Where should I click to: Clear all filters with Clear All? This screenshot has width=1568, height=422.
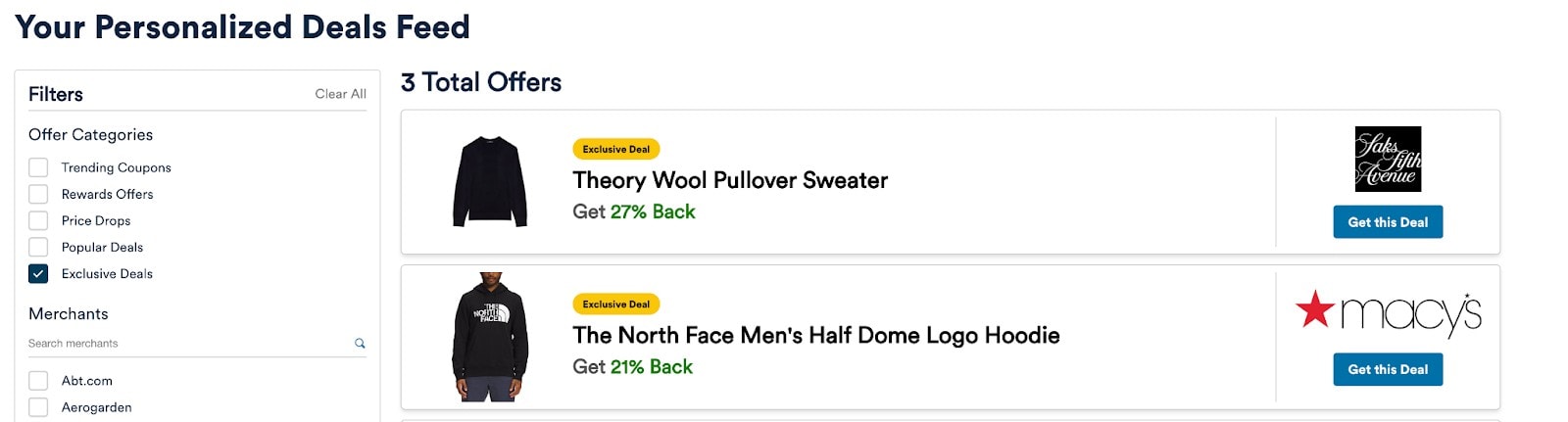coord(340,94)
